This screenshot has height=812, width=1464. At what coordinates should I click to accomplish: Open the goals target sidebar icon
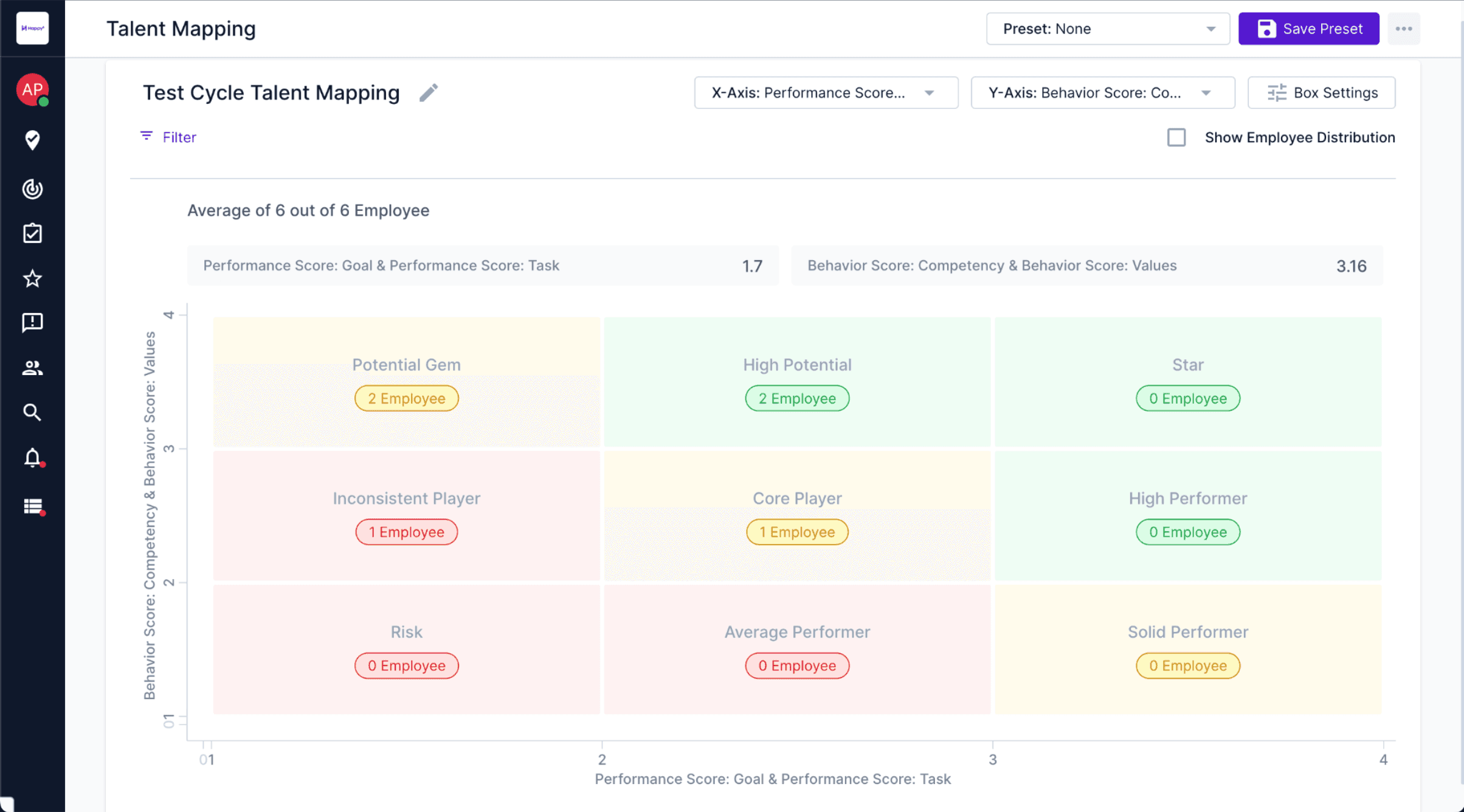pyautogui.click(x=32, y=189)
